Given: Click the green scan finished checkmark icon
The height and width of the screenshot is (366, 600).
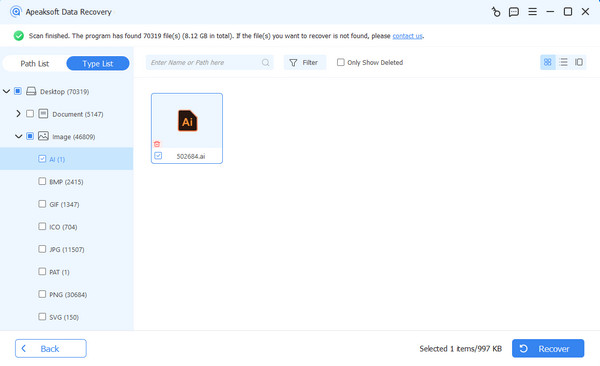Looking at the screenshot, I should 18,36.
